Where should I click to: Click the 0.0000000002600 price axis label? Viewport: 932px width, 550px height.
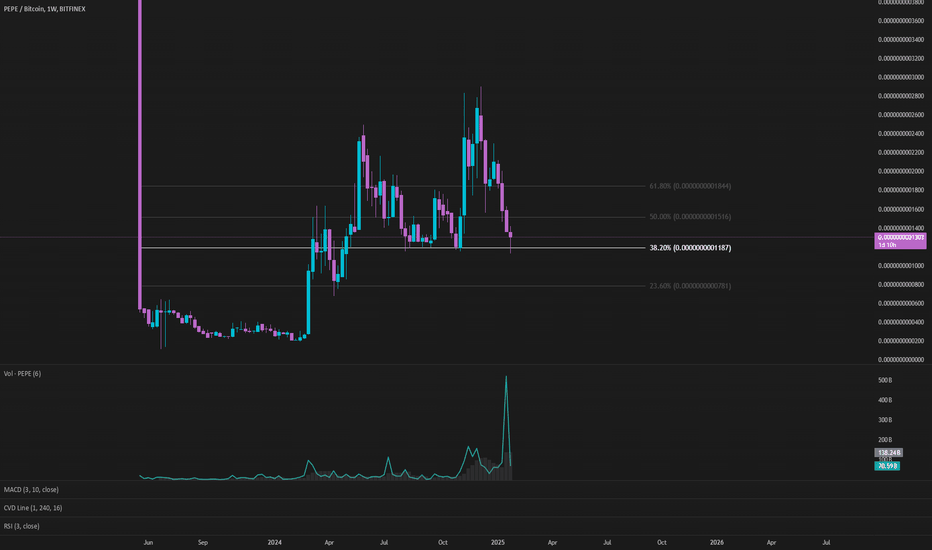click(x=901, y=115)
